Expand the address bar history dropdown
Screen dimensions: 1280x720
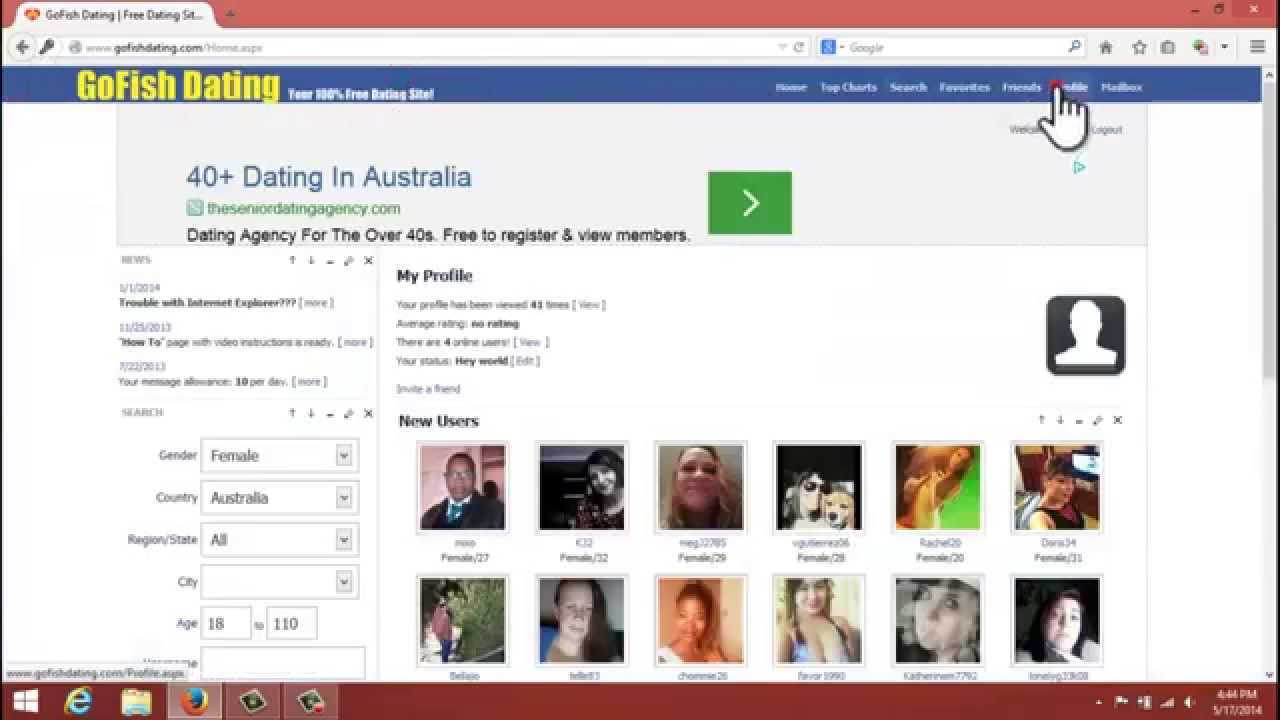coord(783,47)
